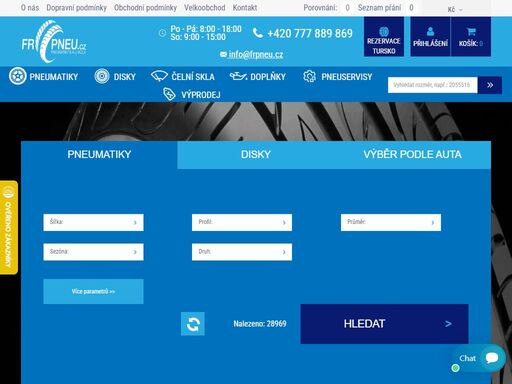
Task: Click the gear icon for Pneuservisy
Action: point(309,76)
